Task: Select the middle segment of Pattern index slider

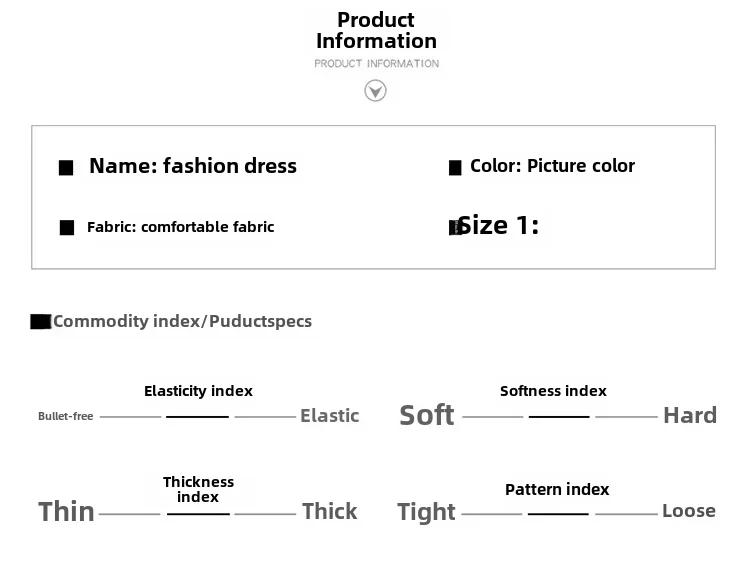Action: (558, 514)
